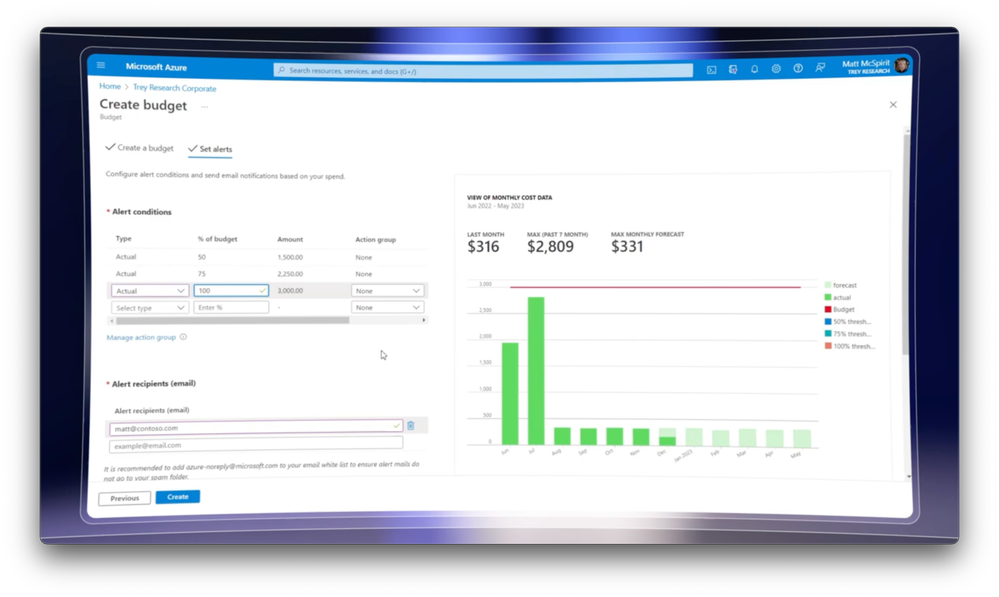Viewport: 999px width, 597px height.
Task: Click the $331 max monthly forecast value
Action: point(627,247)
